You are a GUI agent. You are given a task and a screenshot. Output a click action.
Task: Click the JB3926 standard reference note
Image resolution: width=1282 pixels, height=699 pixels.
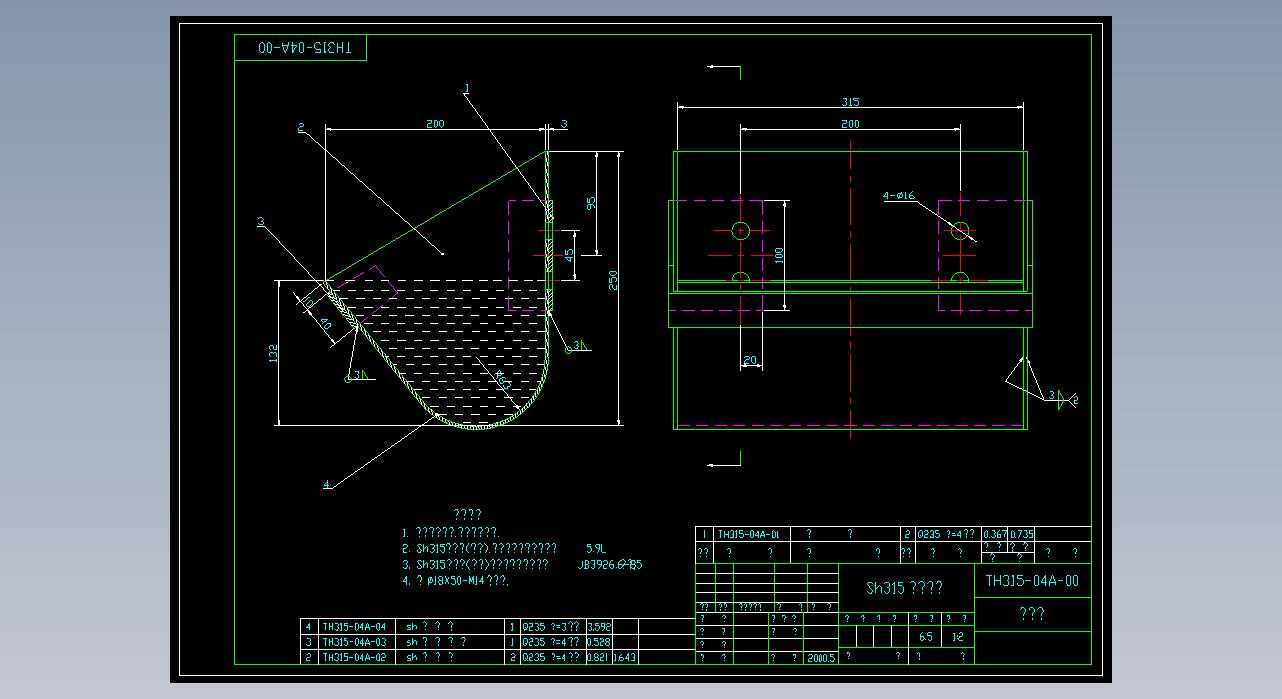click(x=610, y=565)
